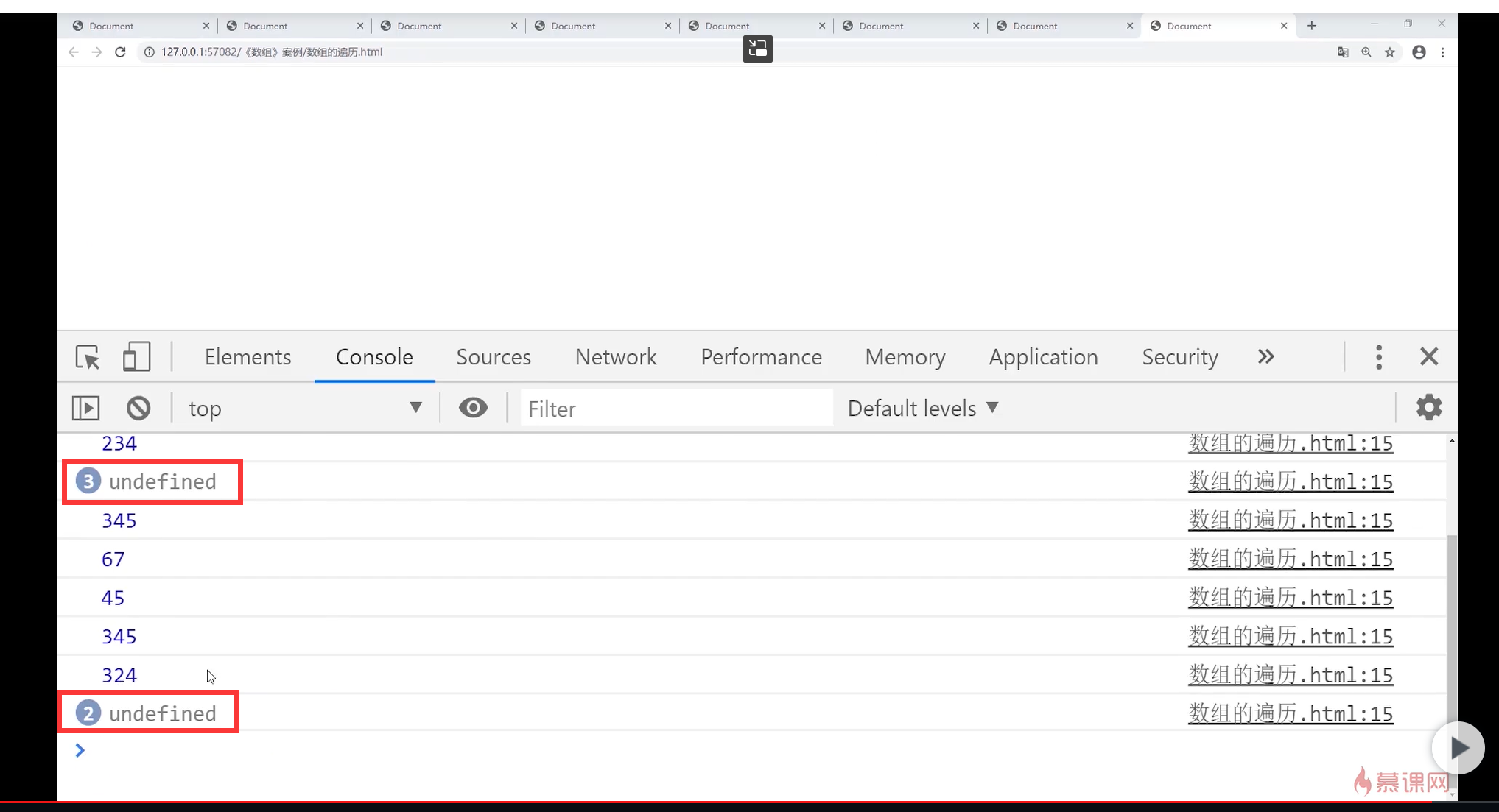
Task: Select the second Document browser tab
Action: pyautogui.click(x=295, y=26)
